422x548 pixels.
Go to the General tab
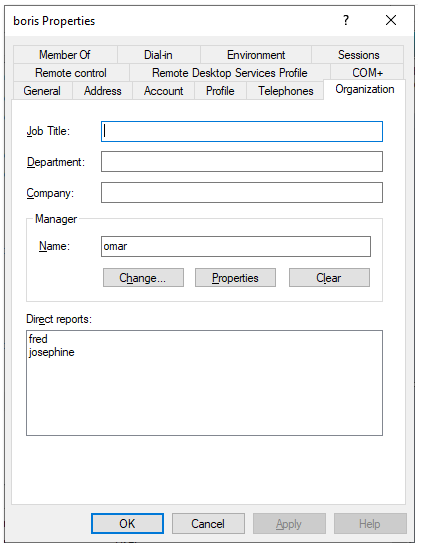42,91
